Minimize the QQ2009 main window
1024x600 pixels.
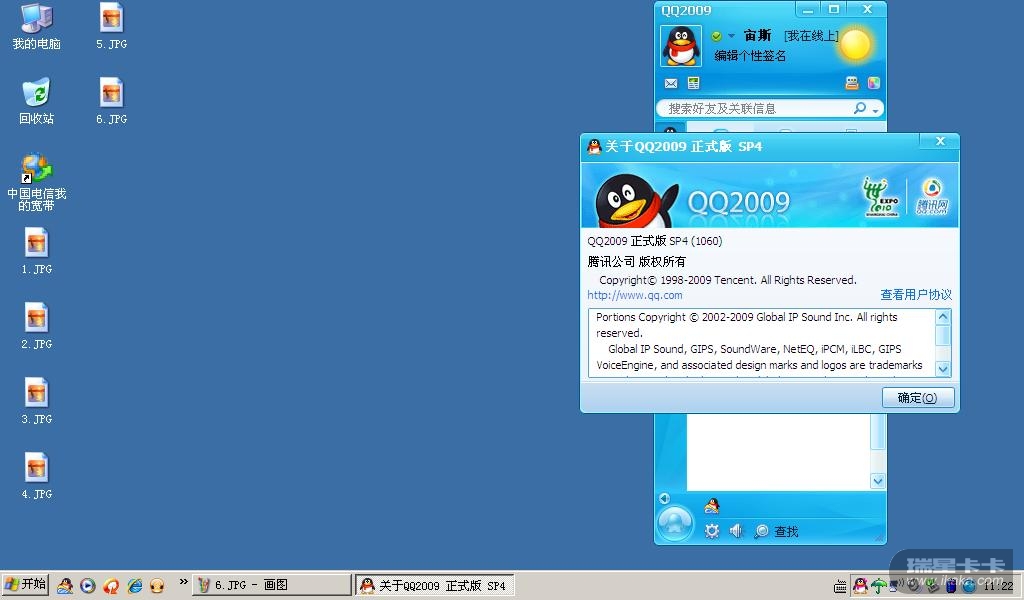(808, 9)
